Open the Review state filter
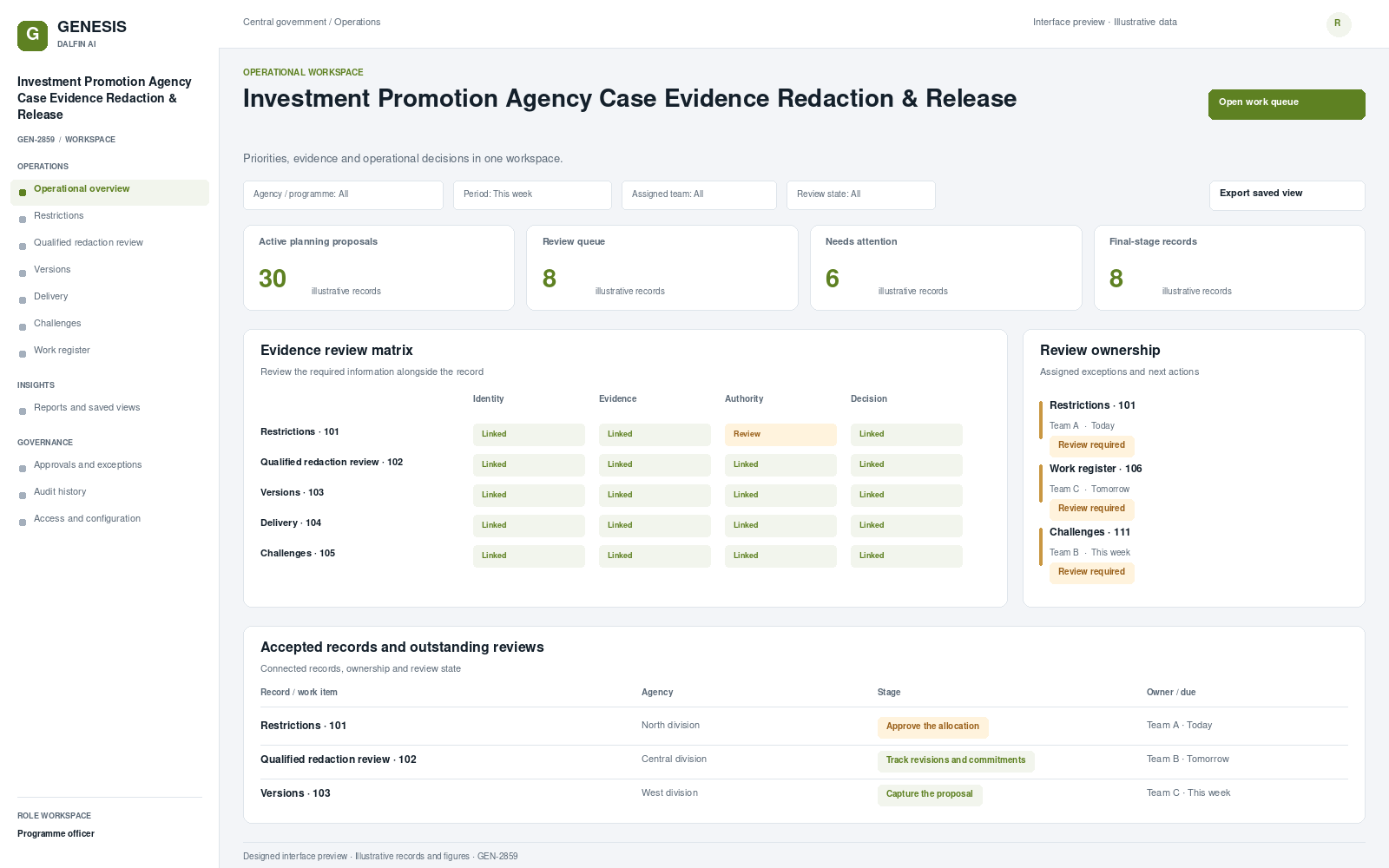The height and width of the screenshot is (868, 1389). [861, 195]
